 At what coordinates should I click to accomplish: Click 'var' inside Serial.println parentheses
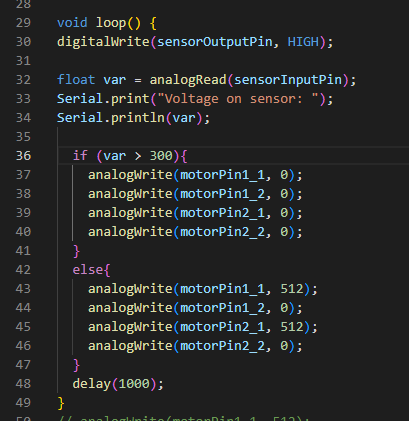(x=184, y=118)
